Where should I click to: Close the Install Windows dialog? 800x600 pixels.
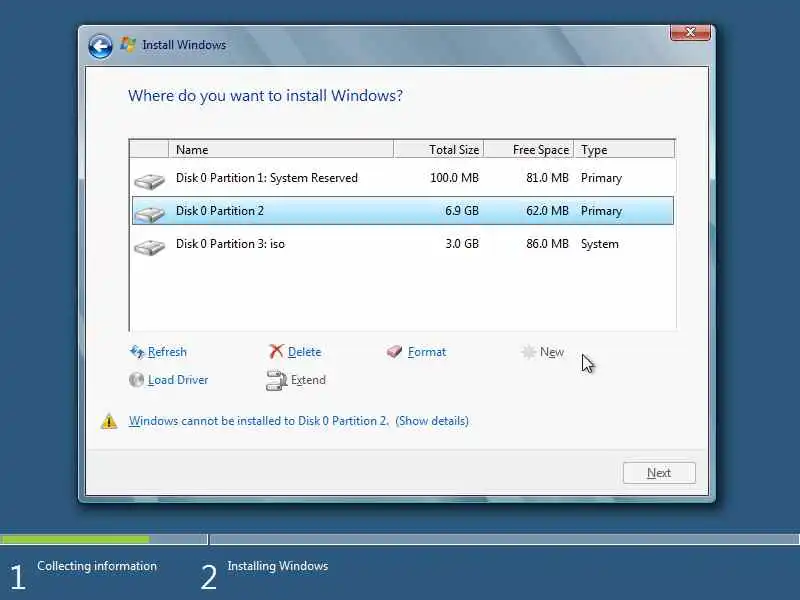(x=690, y=33)
